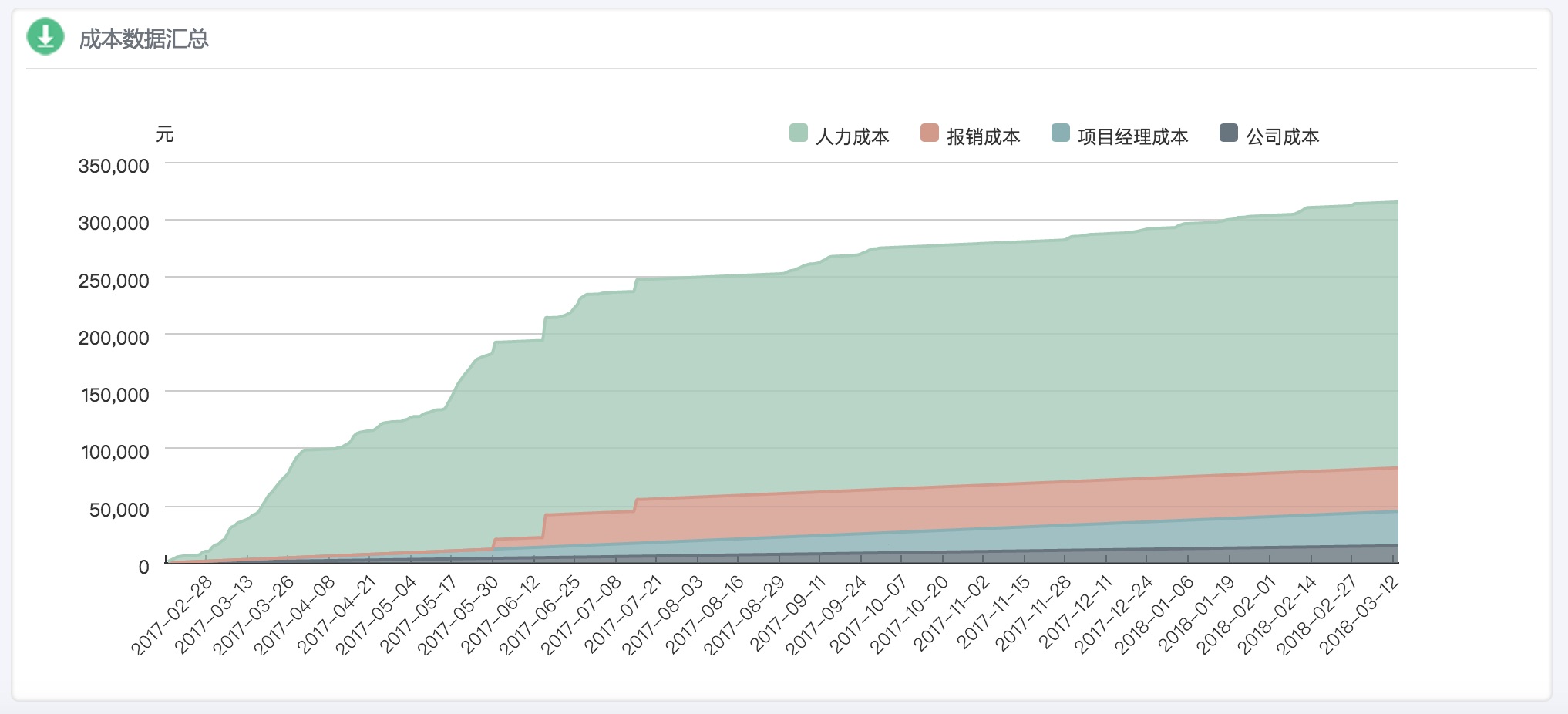The image size is (1568, 714).
Task: Click the green download icon
Action: click(45, 36)
